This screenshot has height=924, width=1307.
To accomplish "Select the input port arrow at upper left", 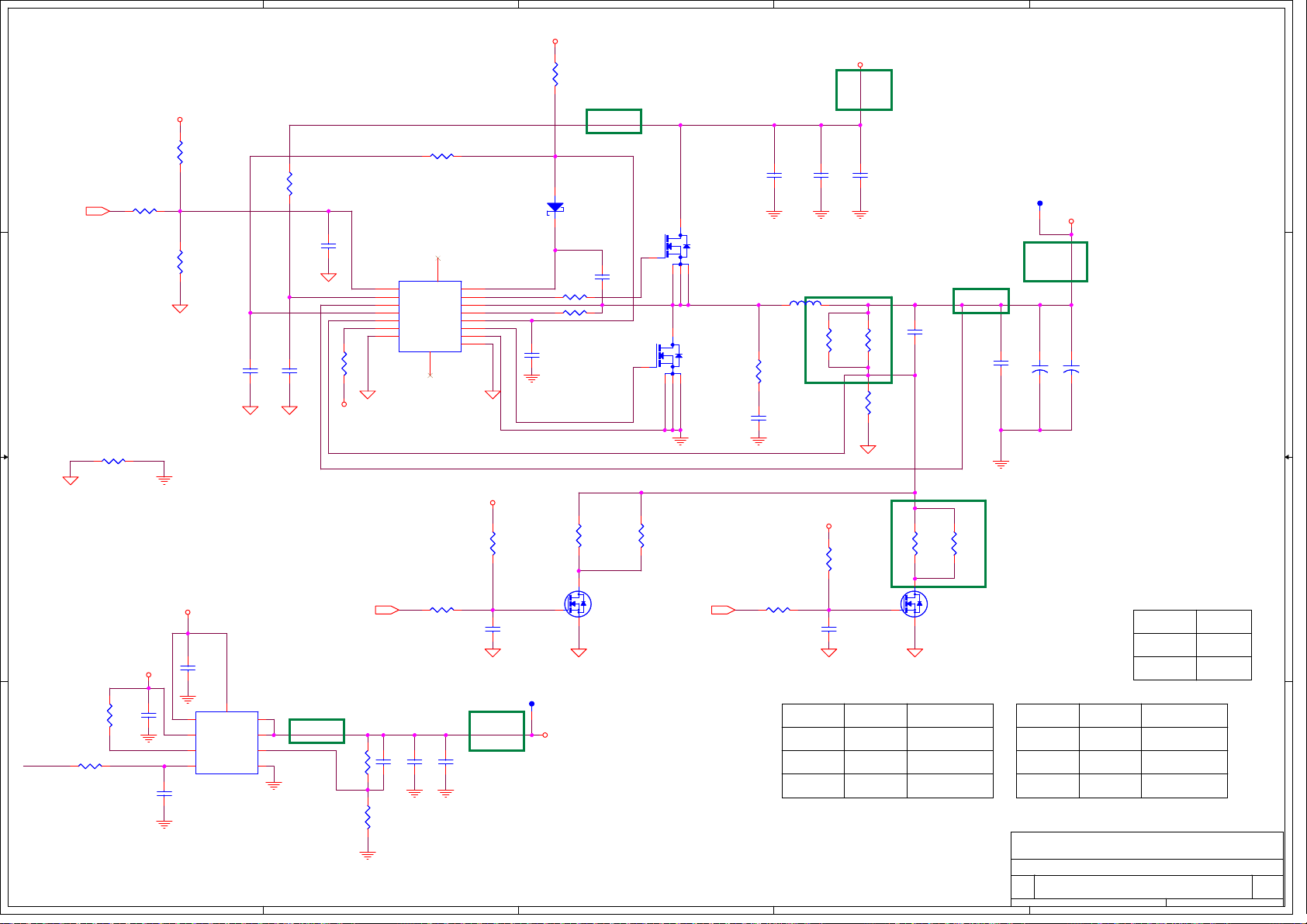I will [x=97, y=211].
